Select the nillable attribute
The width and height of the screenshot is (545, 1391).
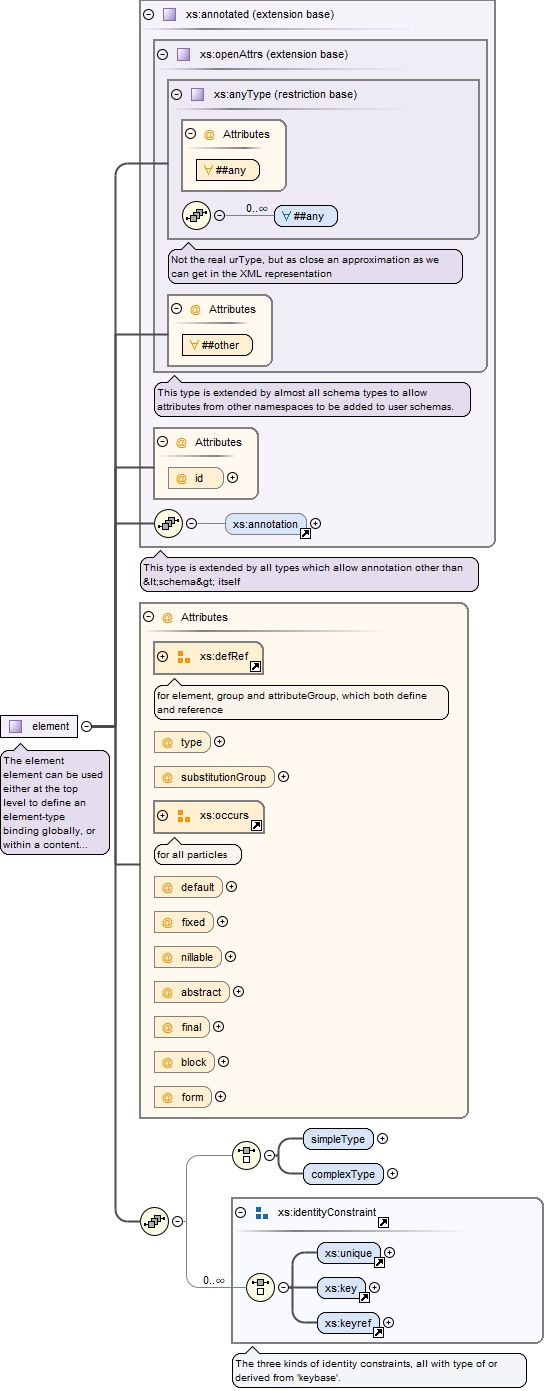pos(187,957)
